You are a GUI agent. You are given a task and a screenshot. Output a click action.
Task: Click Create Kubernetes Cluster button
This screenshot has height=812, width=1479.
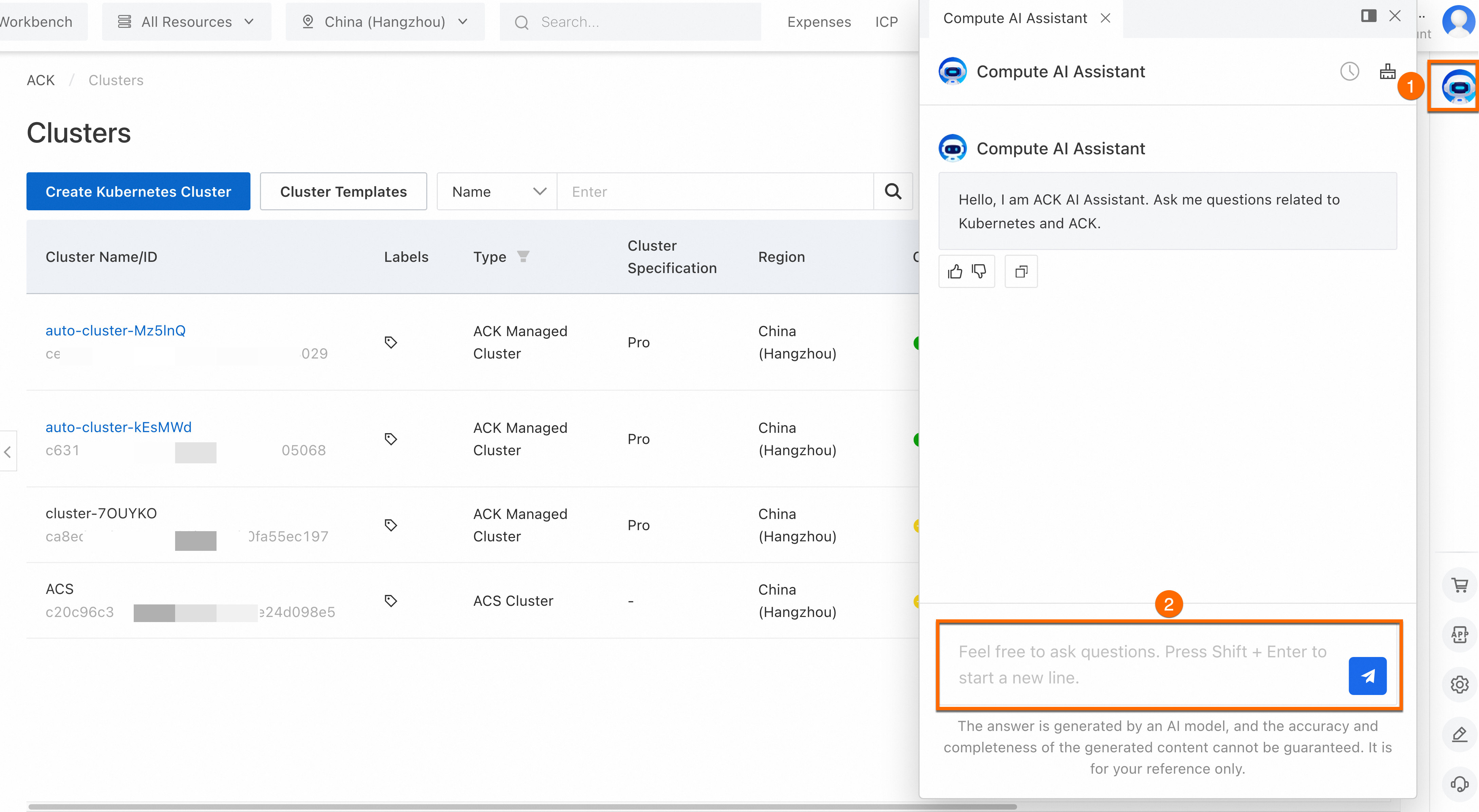138,192
